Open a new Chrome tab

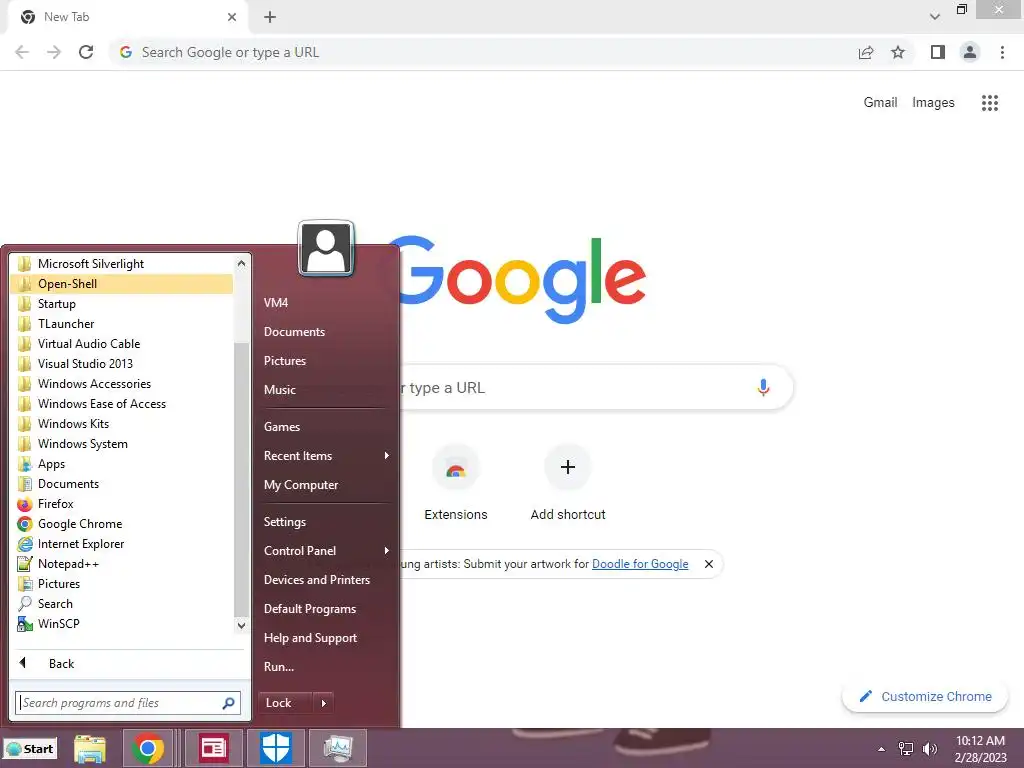pos(270,17)
